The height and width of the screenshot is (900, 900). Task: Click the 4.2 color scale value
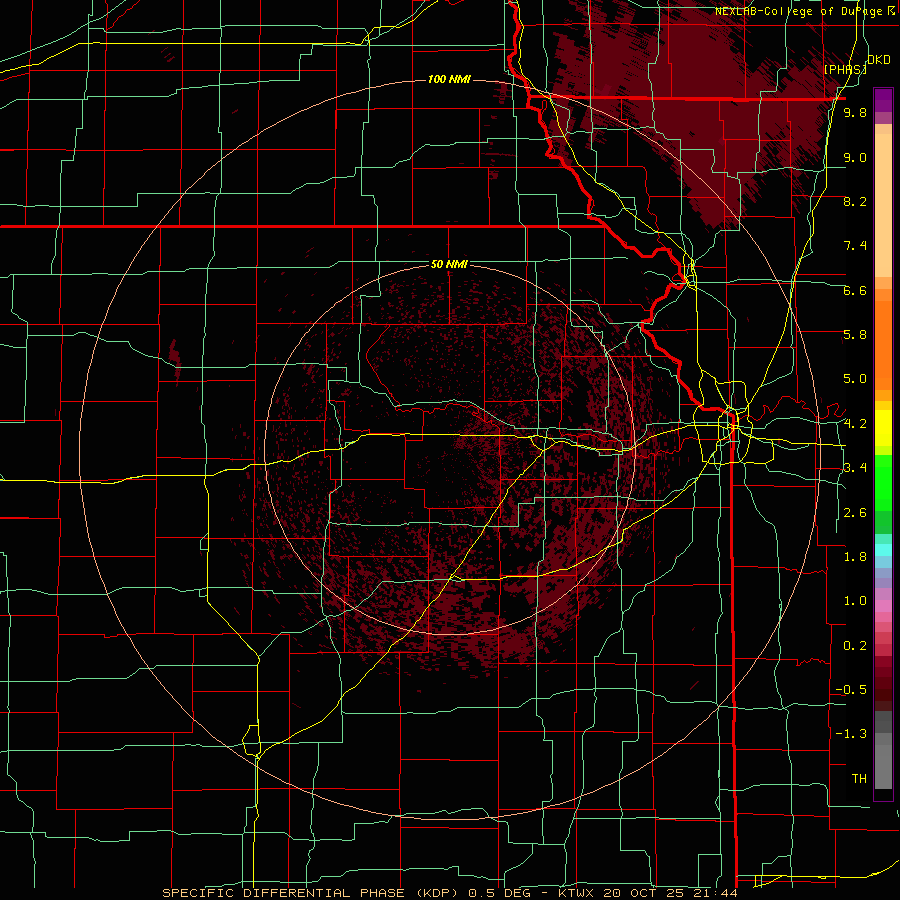855,424
